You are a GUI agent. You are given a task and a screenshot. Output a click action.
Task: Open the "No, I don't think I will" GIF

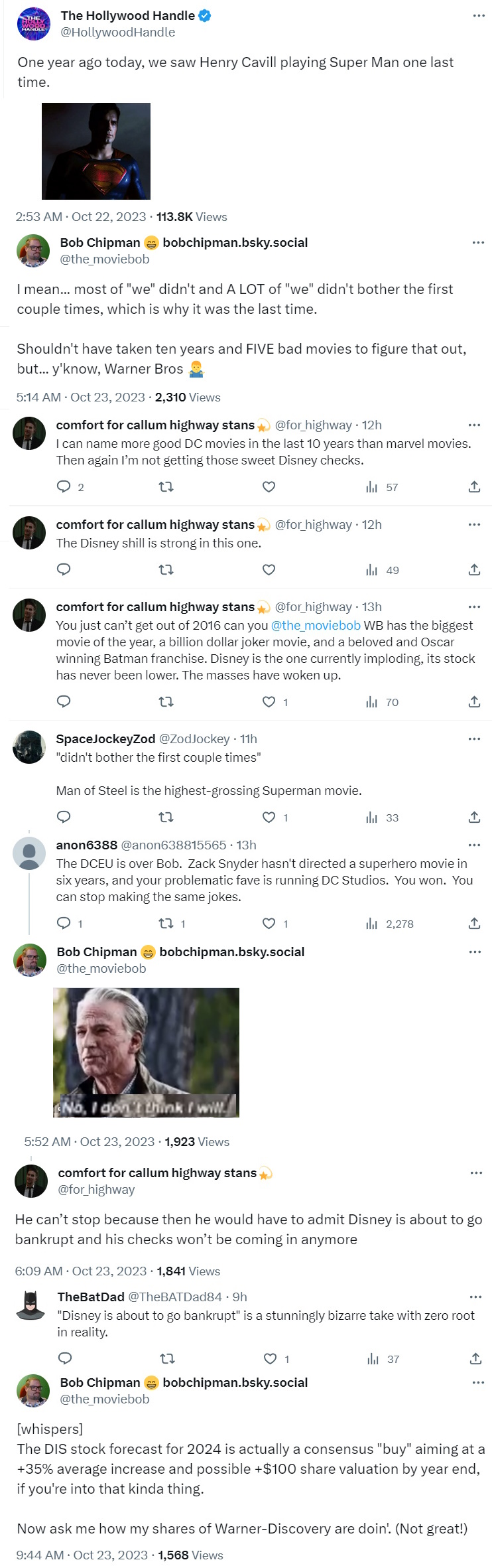tap(146, 1052)
